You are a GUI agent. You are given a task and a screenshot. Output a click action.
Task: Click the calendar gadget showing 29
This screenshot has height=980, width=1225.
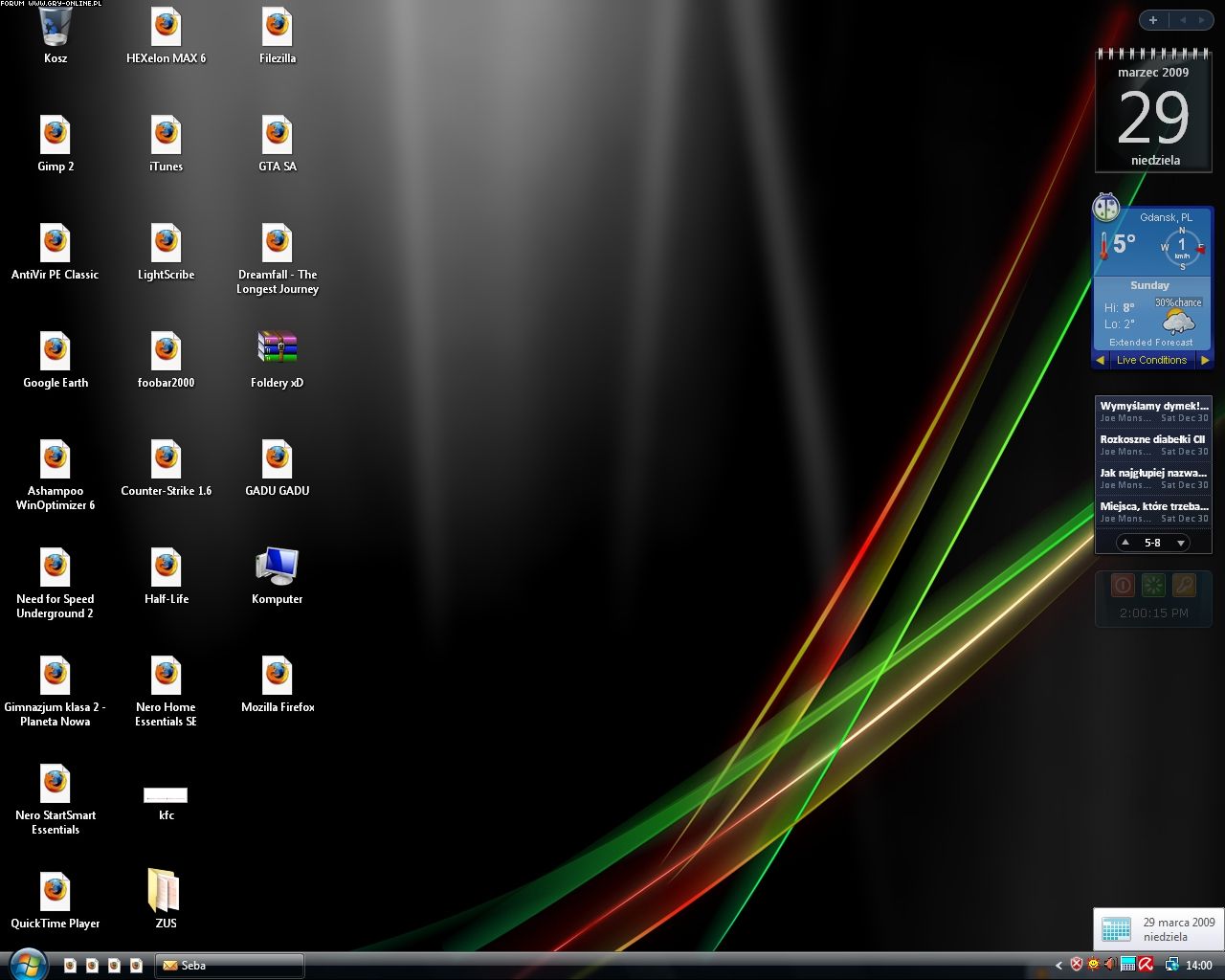click(x=1153, y=111)
